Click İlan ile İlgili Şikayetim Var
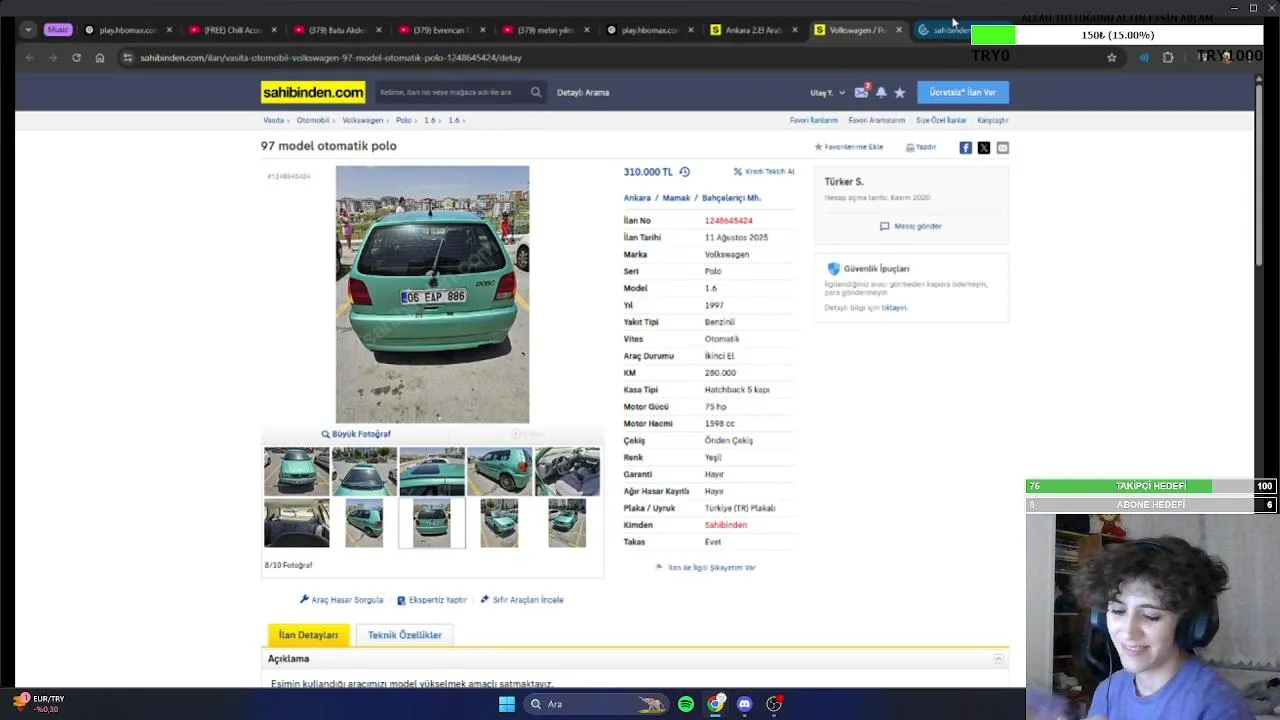This screenshot has height=720, width=1280. click(706, 567)
